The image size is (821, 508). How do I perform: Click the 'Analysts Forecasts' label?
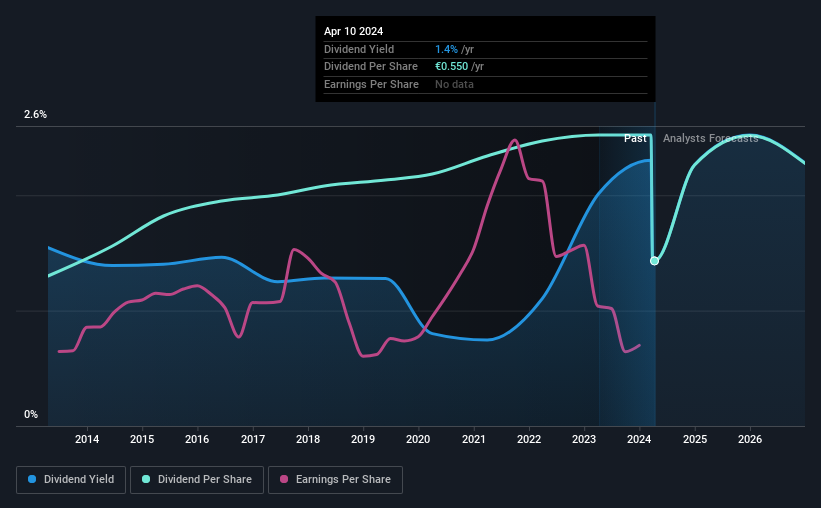click(x=711, y=138)
